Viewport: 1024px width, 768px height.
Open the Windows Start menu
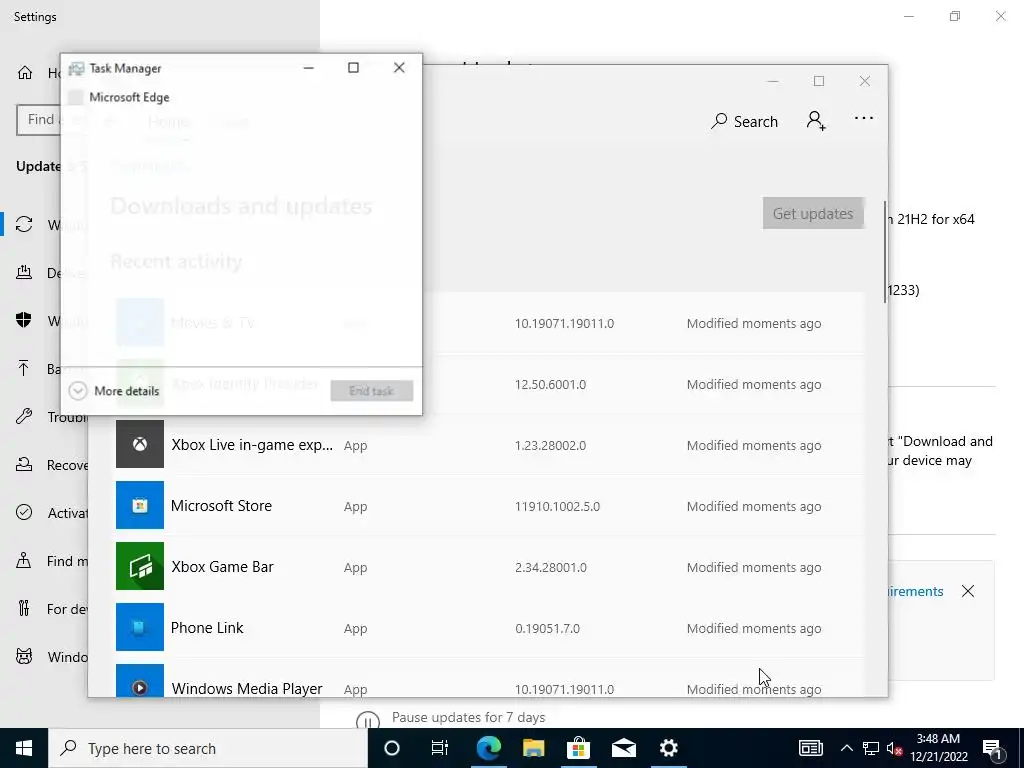click(x=24, y=748)
